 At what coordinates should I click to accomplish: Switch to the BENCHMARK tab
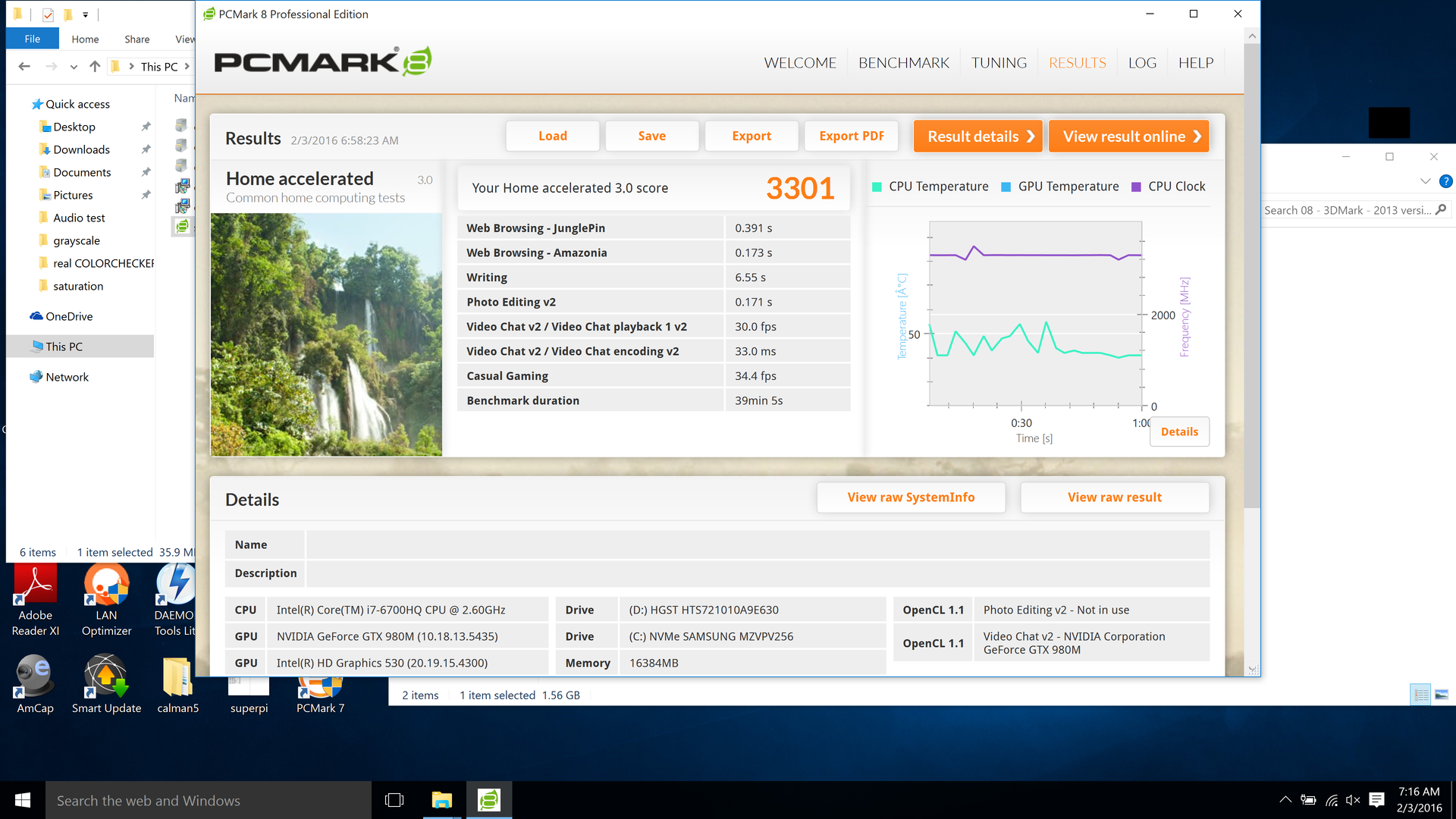pos(903,63)
